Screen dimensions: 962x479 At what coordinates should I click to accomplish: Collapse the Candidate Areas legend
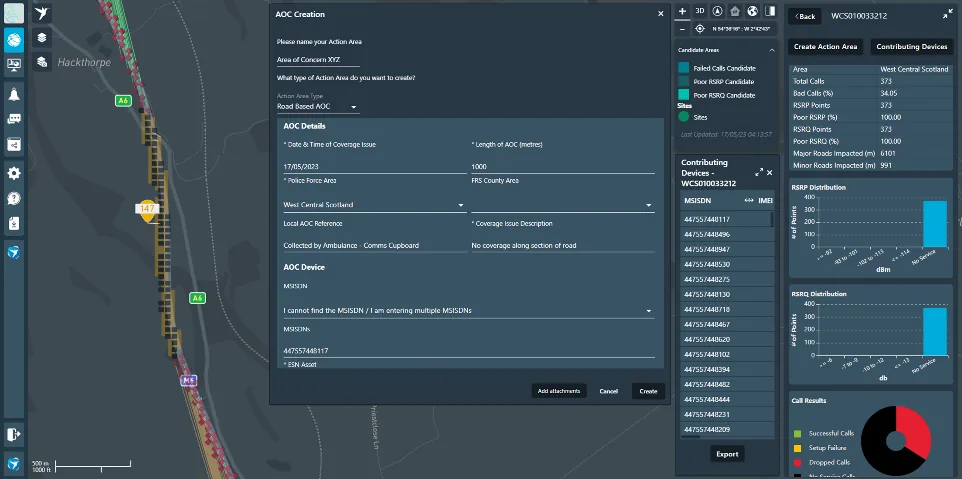772,50
